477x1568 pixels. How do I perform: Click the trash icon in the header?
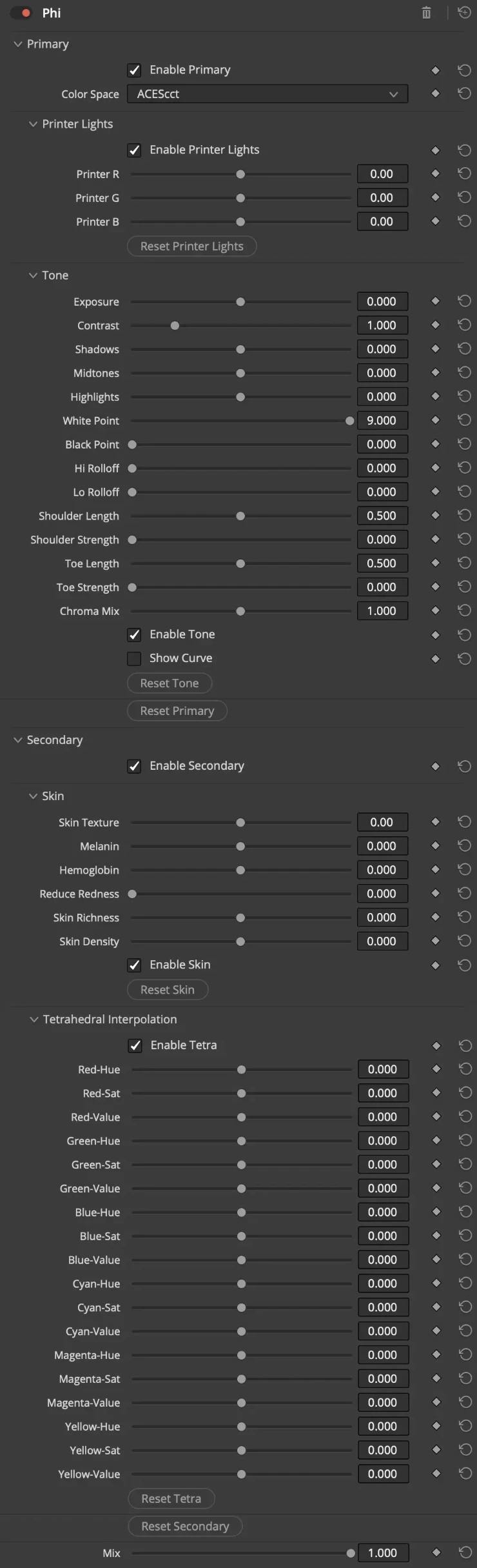coord(425,12)
